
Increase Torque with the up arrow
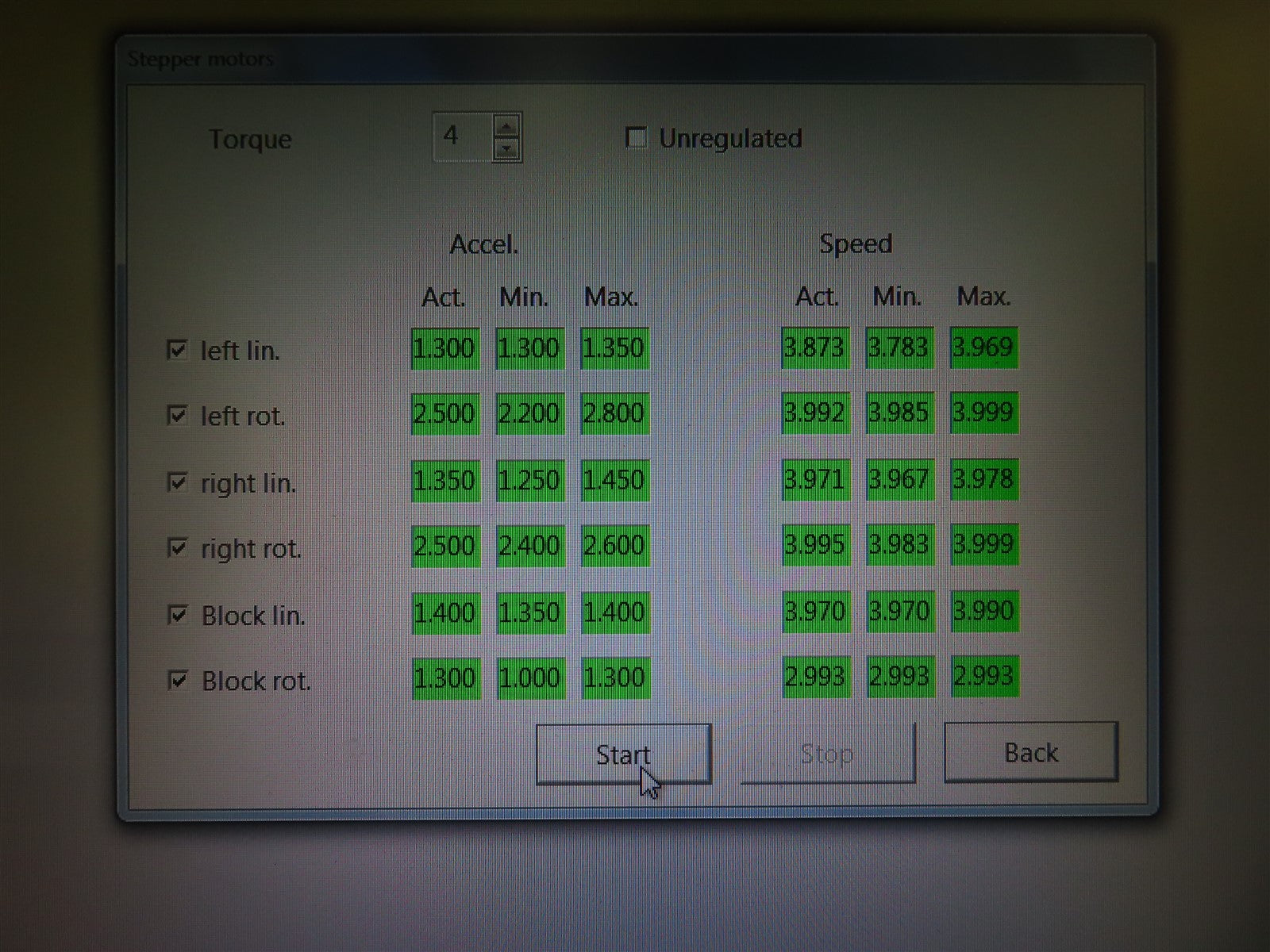[x=506, y=126]
